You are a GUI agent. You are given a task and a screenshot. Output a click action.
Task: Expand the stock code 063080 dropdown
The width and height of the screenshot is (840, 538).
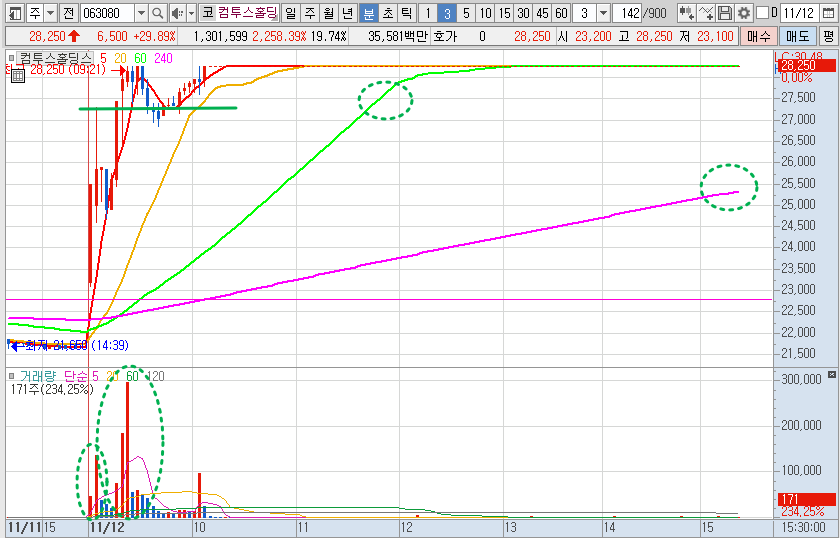point(141,13)
